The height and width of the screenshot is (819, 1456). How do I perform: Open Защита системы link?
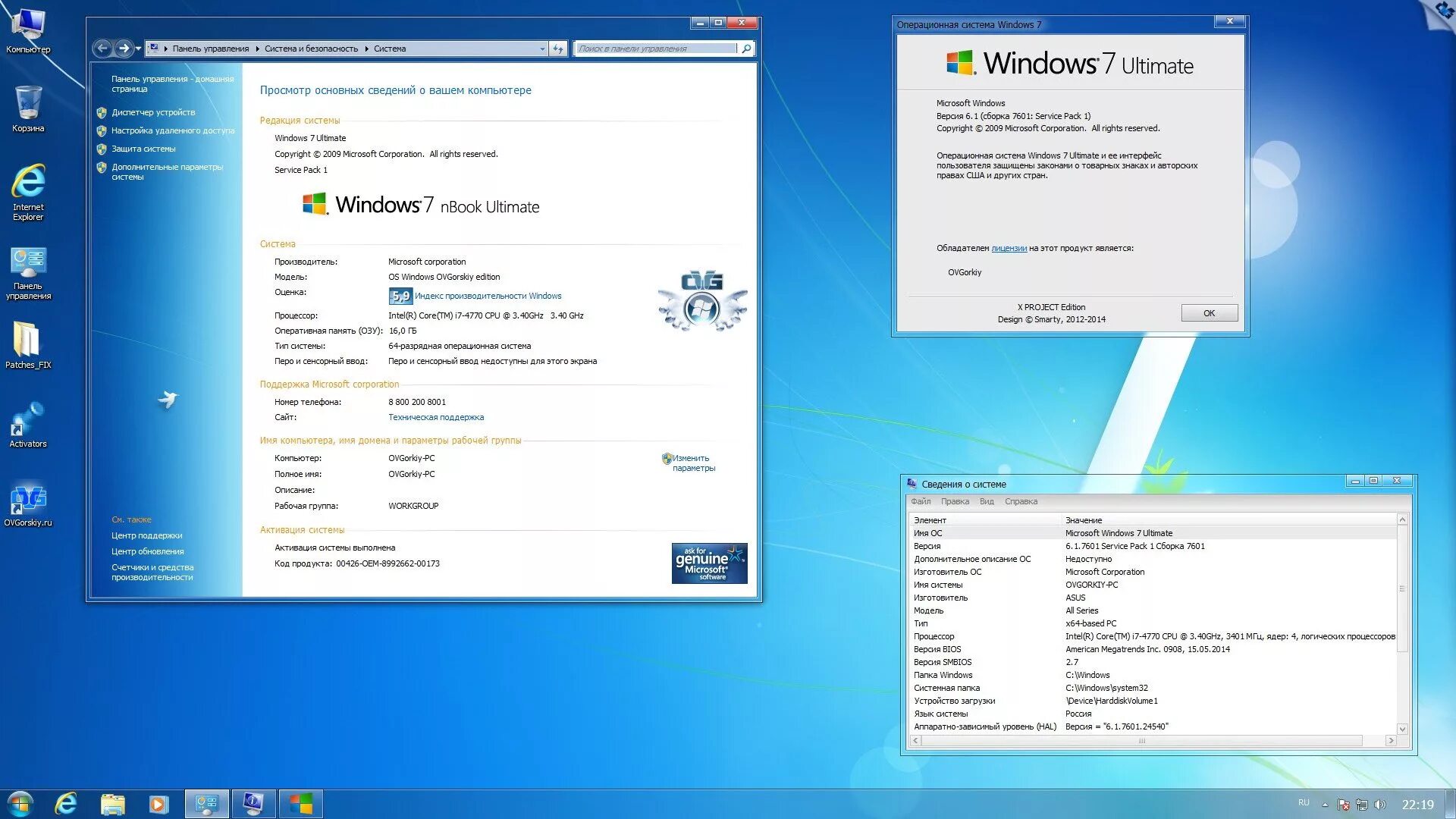click(143, 149)
